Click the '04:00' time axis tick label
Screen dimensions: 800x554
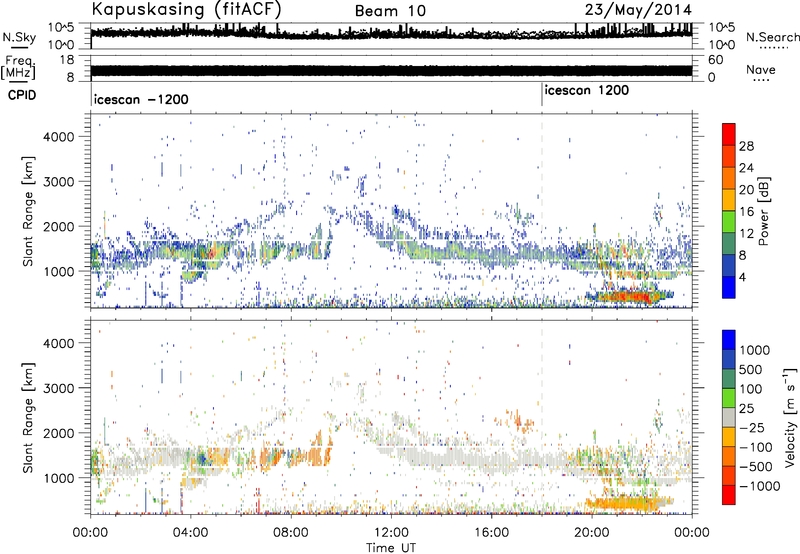point(191,533)
